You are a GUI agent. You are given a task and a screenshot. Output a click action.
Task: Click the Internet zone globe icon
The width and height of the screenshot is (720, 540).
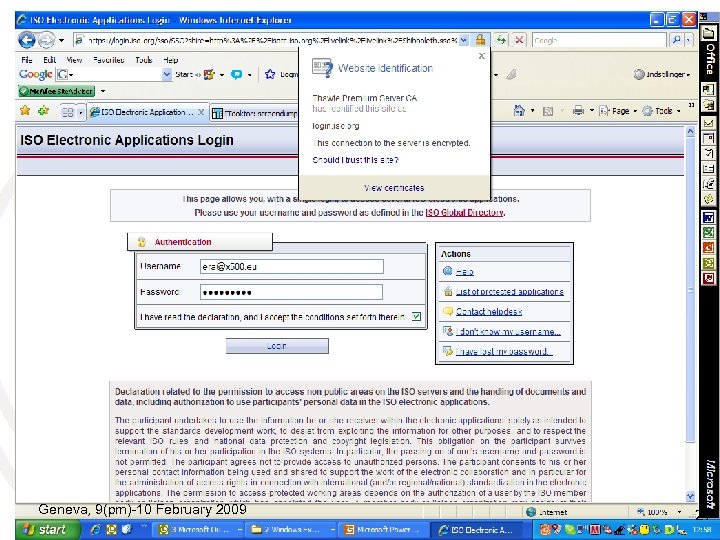point(531,512)
